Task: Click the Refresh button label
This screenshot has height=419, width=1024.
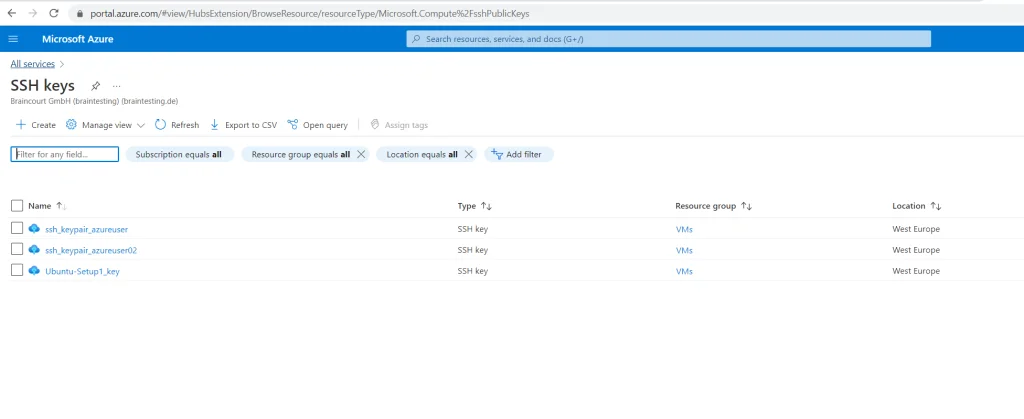Action: [x=185, y=125]
